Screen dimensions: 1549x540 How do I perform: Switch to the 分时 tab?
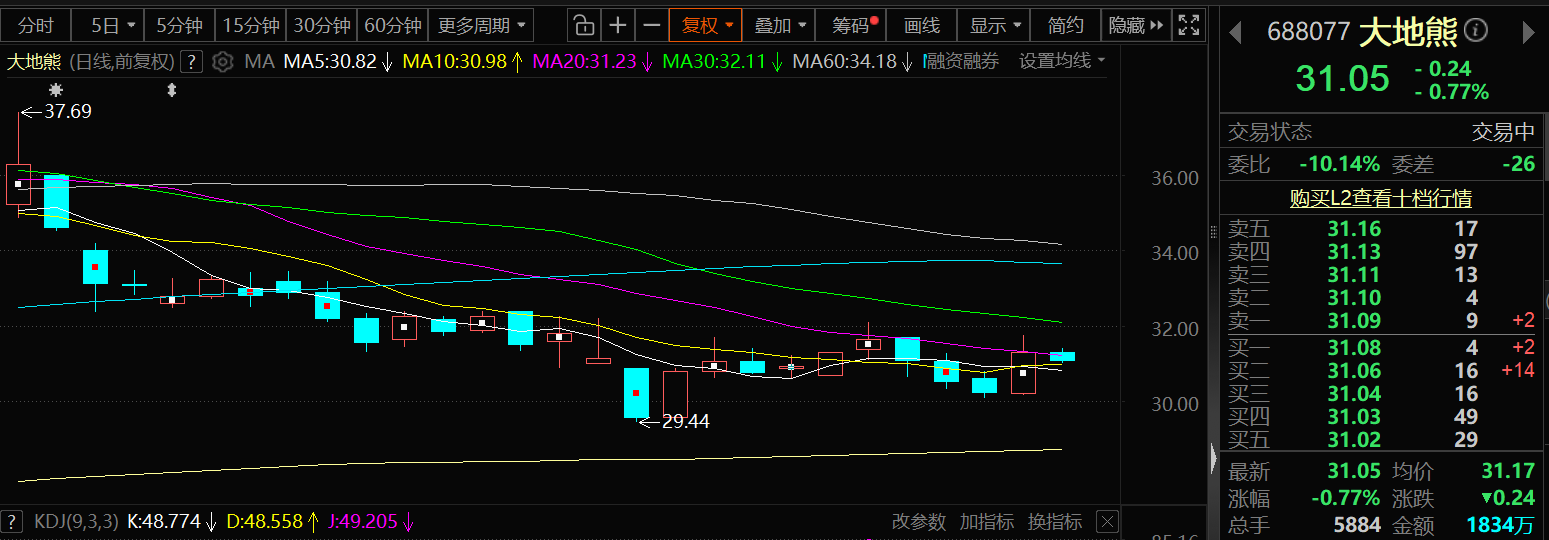(x=37, y=25)
